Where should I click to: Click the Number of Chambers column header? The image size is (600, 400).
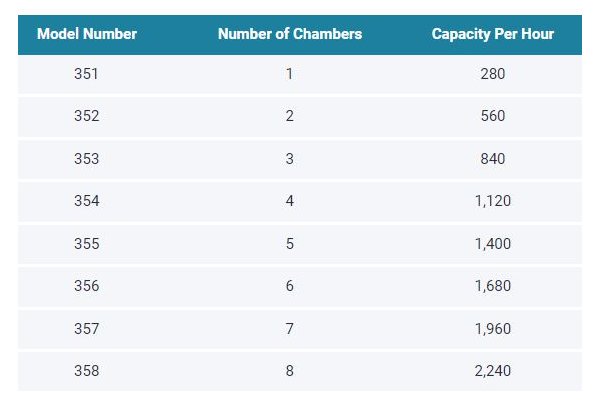290,34
